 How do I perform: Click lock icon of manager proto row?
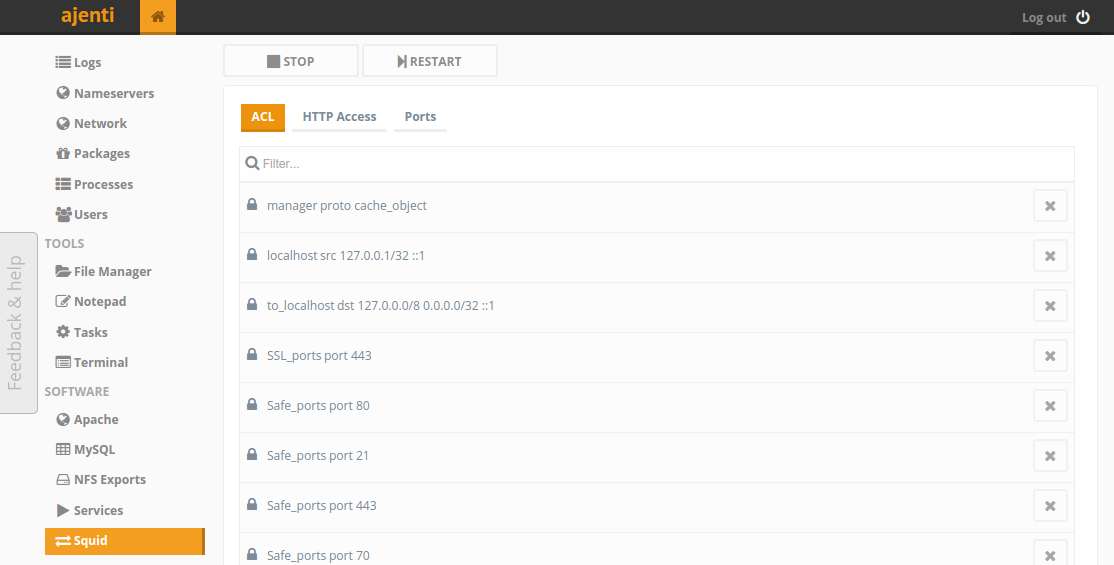pos(252,205)
